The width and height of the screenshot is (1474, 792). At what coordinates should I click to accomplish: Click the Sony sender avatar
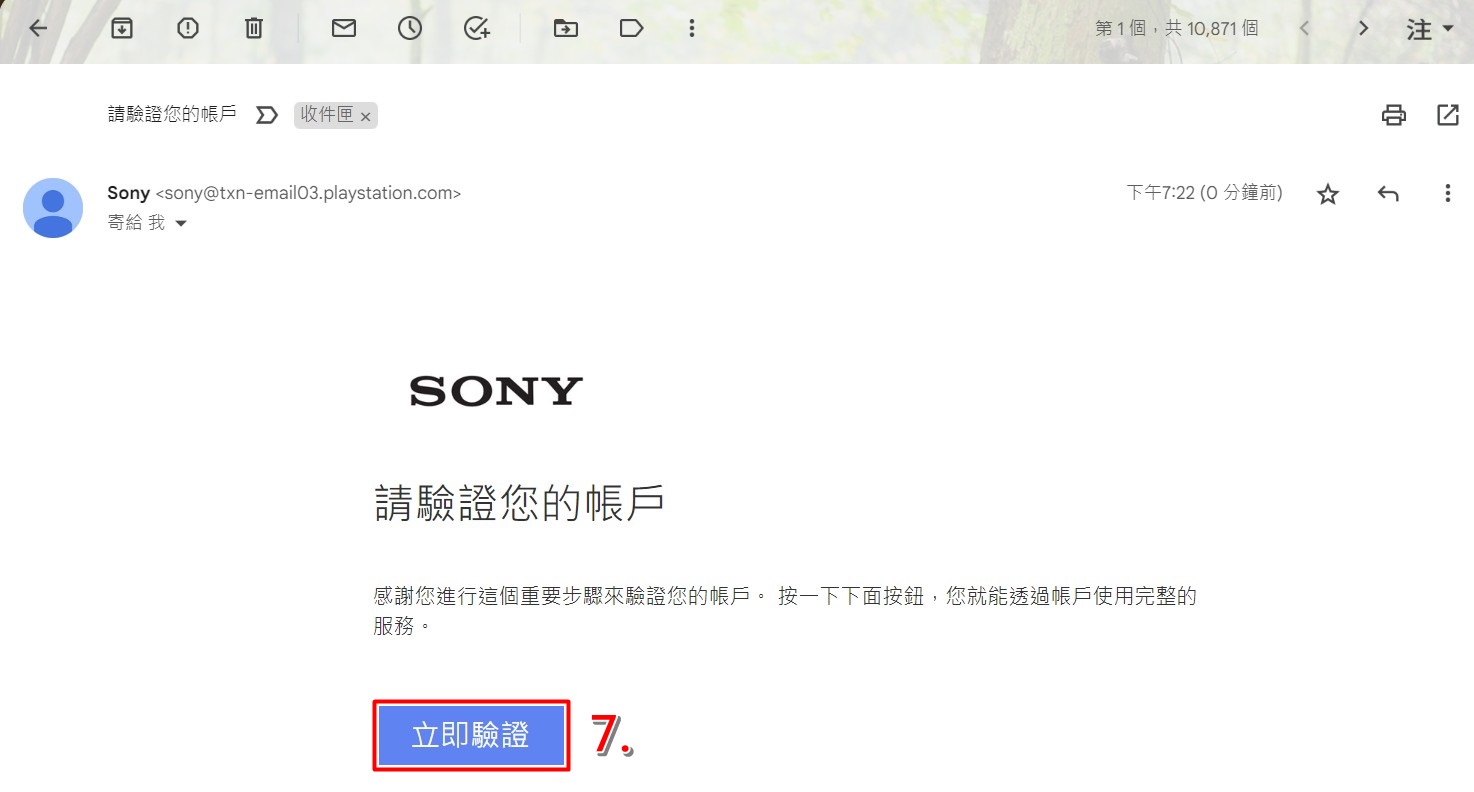click(53, 208)
